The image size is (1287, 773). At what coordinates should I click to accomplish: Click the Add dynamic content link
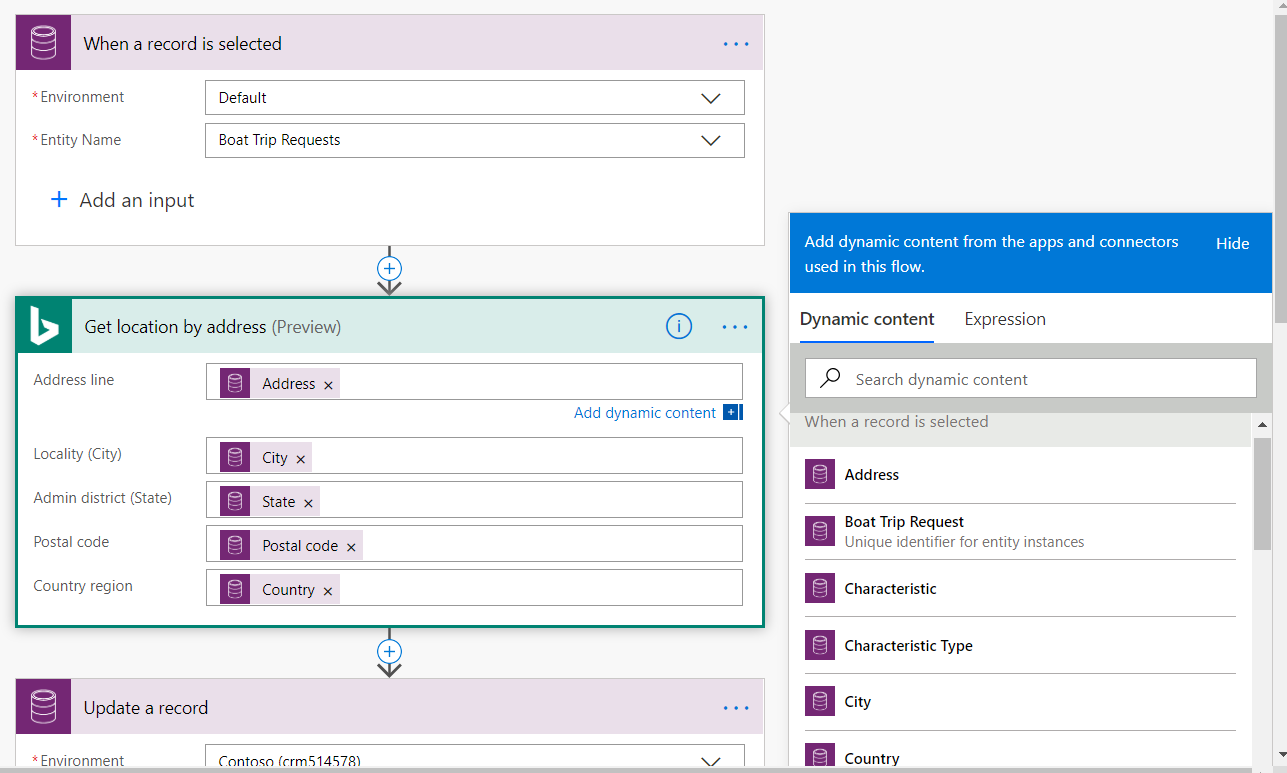click(x=645, y=413)
